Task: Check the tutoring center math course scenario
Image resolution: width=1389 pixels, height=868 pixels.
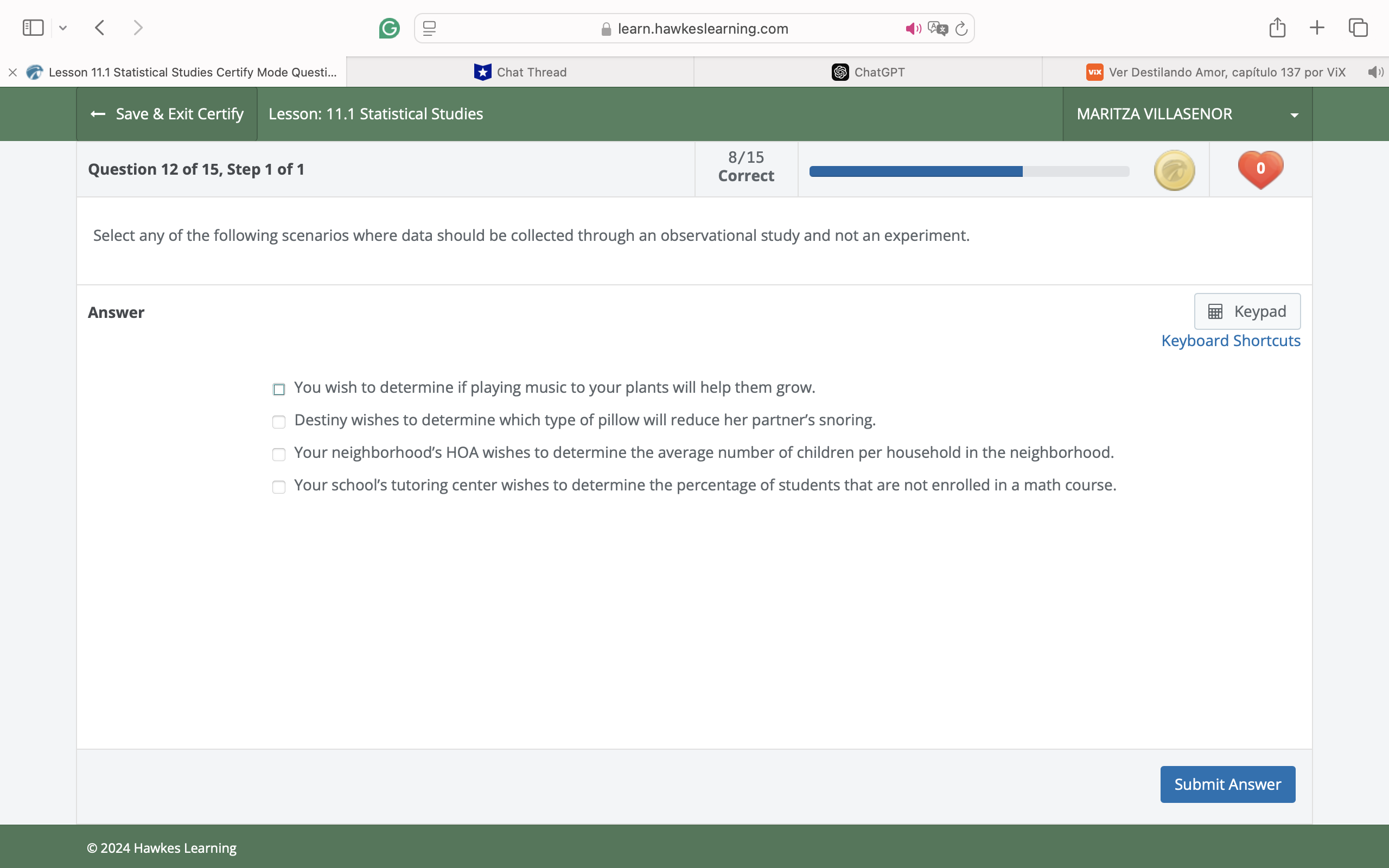Action: (279, 487)
